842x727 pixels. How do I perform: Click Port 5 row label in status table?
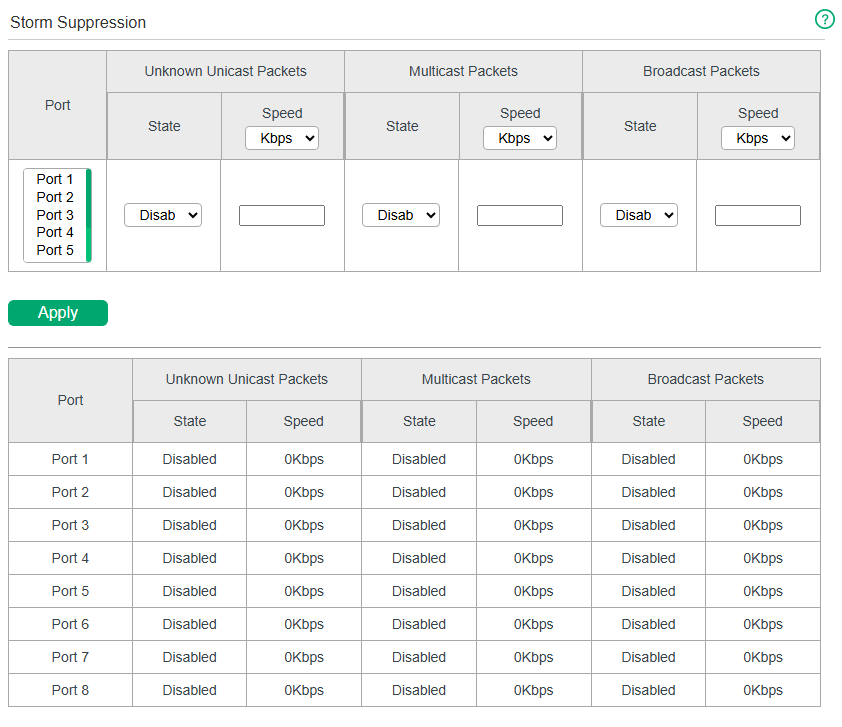(x=70, y=591)
